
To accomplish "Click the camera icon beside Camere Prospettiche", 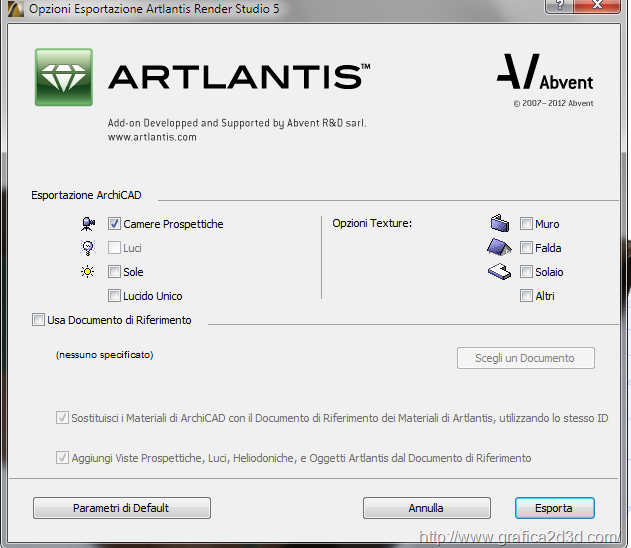I will [x=89, y=224].
